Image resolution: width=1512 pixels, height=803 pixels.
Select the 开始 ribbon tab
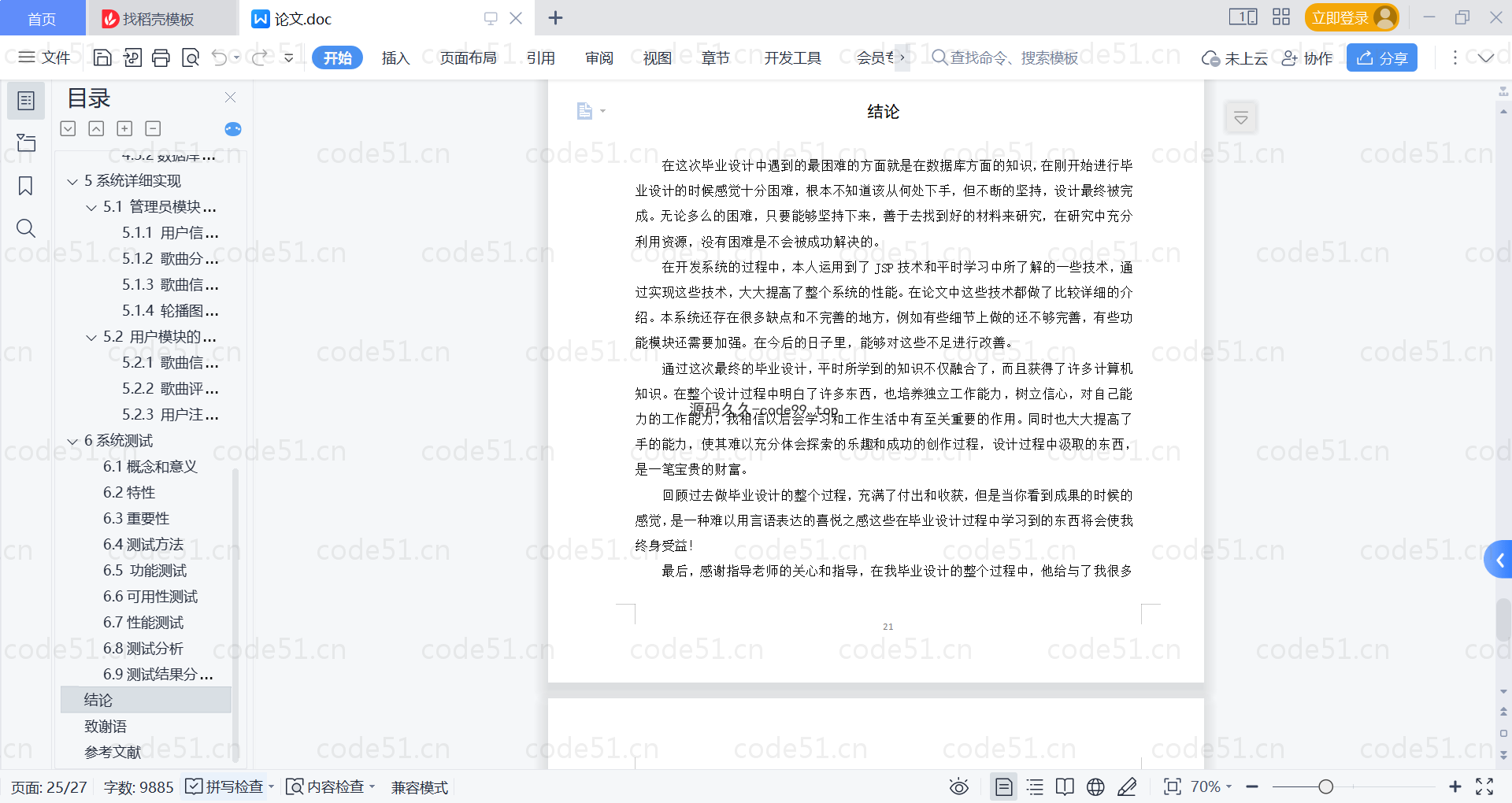point(337,57)
